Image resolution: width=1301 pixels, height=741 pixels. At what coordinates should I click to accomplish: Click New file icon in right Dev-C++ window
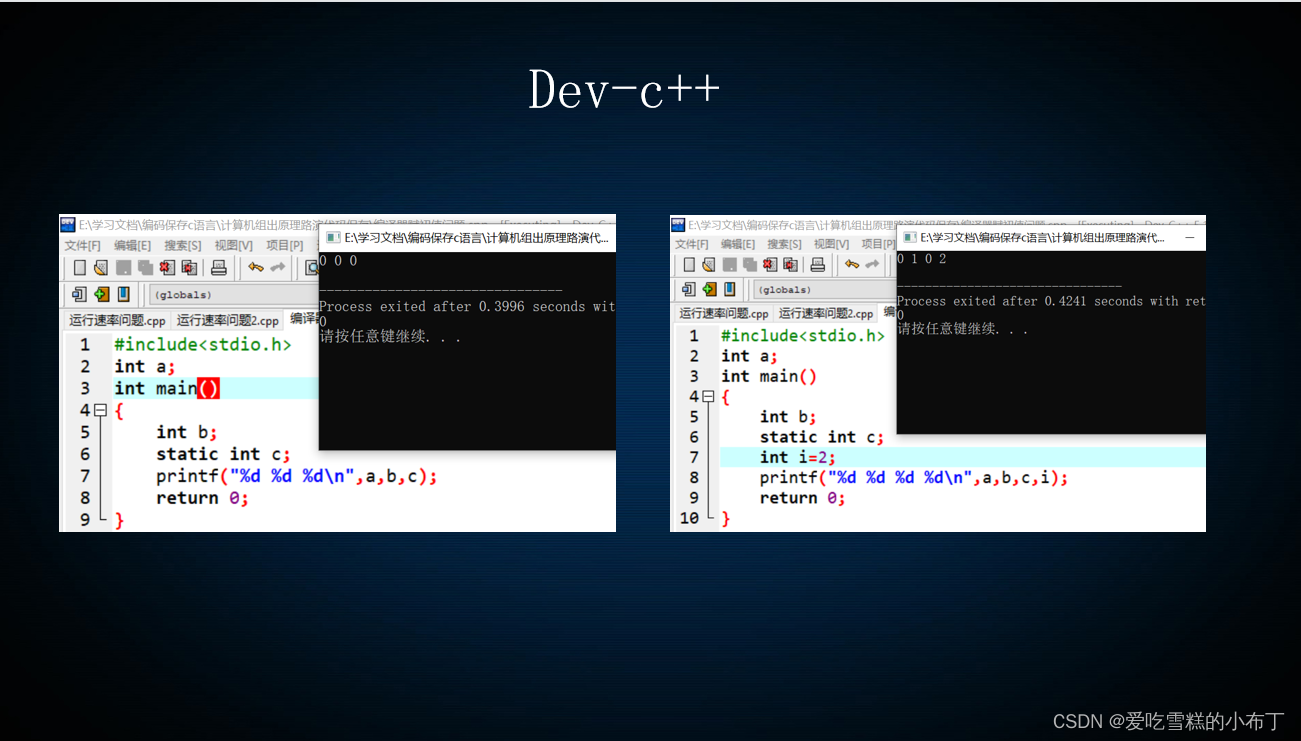688,264
